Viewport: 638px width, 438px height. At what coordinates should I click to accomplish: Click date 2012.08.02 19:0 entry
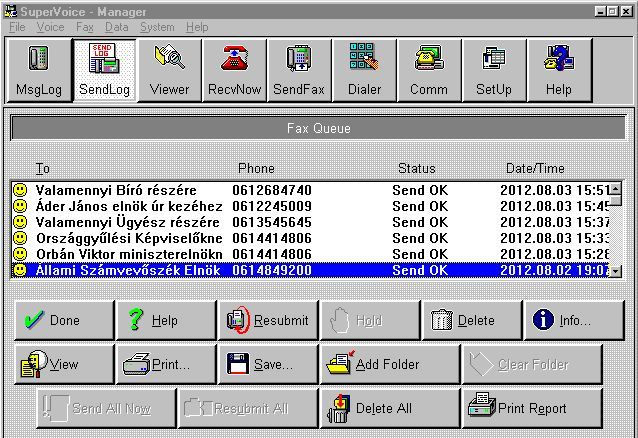click(x=555, y=270)
